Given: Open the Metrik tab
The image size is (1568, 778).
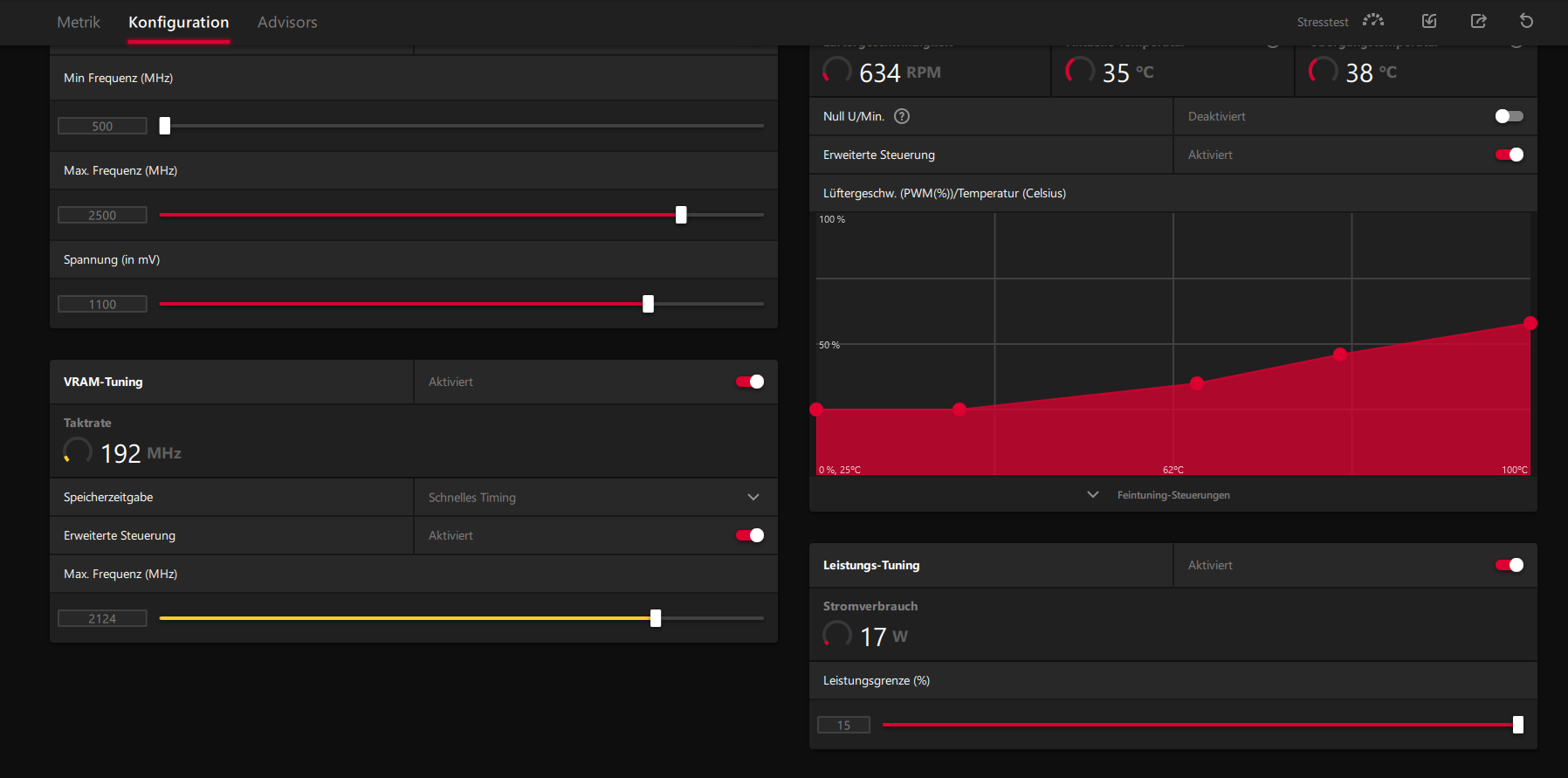Looking at the screenshot, I should click(x=79, y=22).
